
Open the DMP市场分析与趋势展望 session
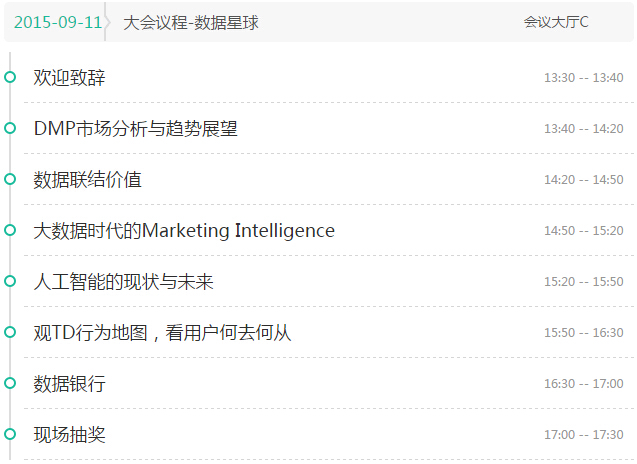pos(136,129)
